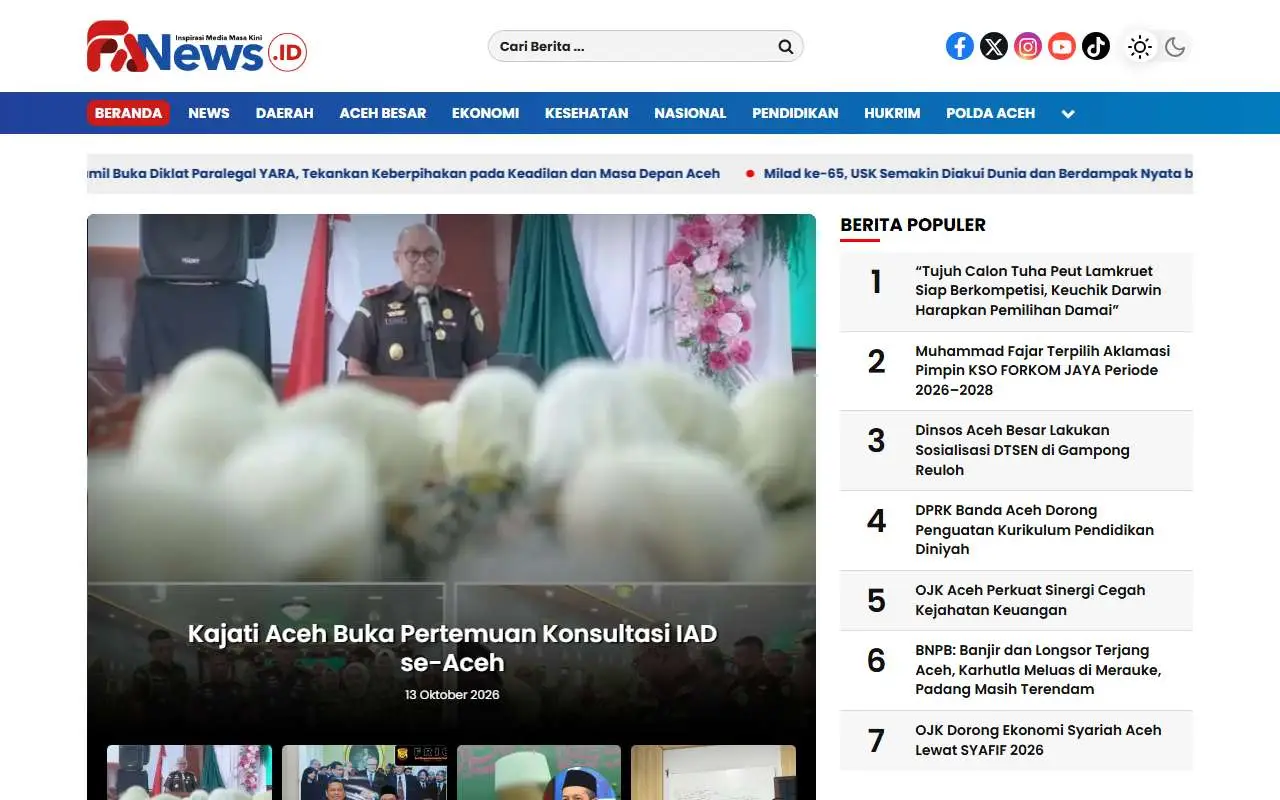
Task: Select the third slider thumbnail with blue cap man
Action: (539, 772)
